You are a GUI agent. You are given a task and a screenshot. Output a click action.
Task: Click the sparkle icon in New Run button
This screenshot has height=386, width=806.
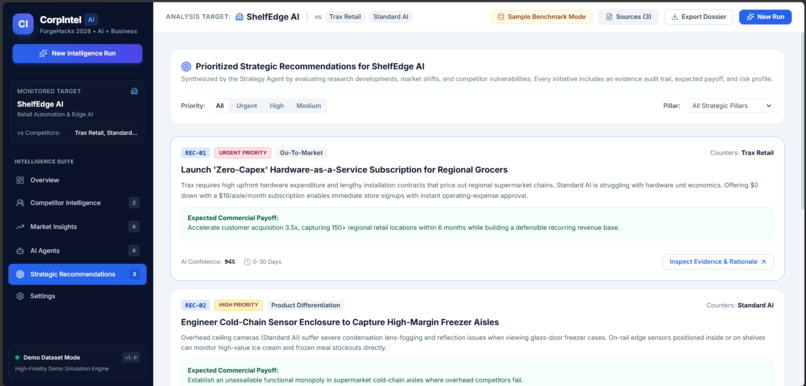[750, 17]
